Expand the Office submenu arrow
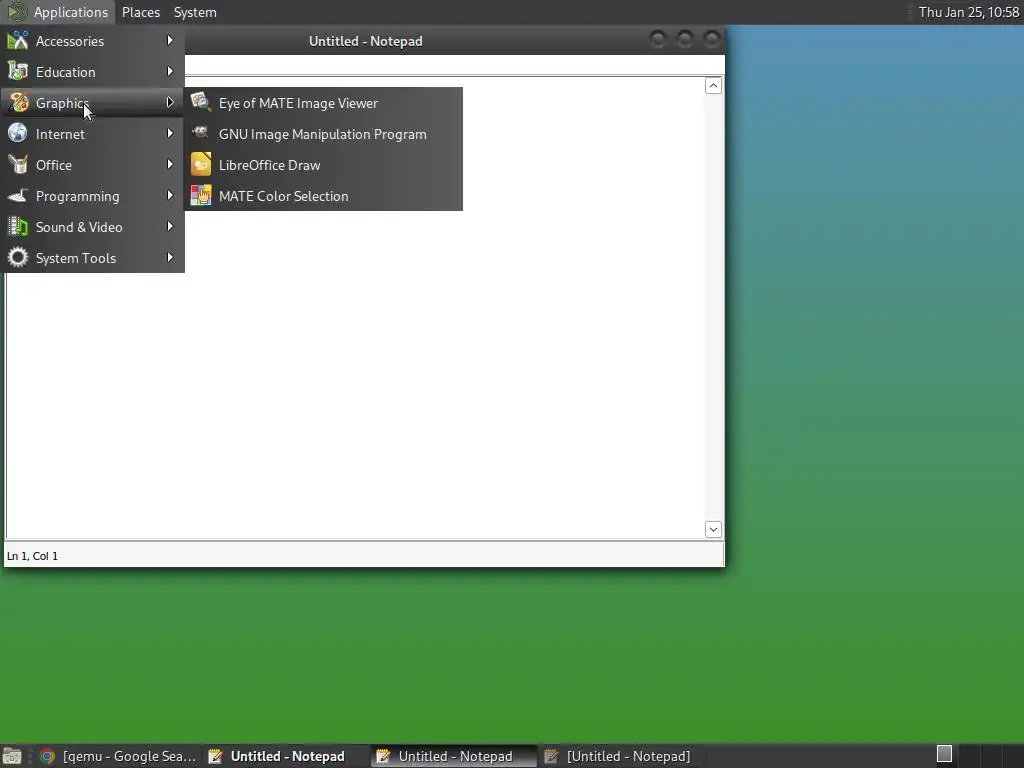Viewport: 1024px width, 768px height. pos(170,165)
